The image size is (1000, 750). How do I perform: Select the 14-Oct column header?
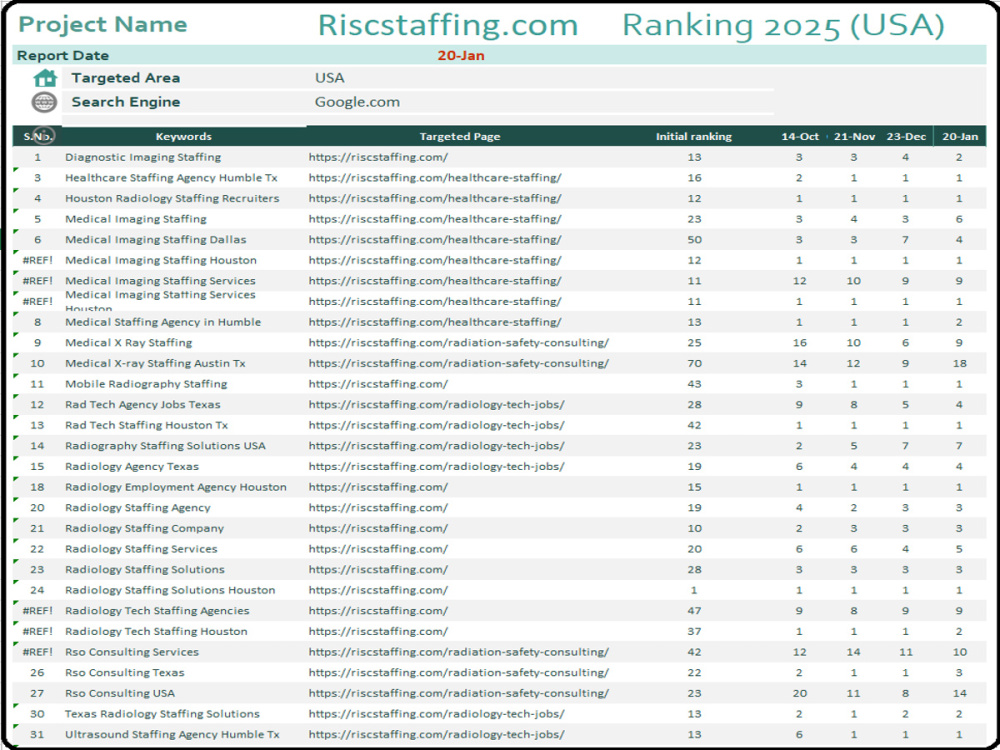[x=800, y=136]
